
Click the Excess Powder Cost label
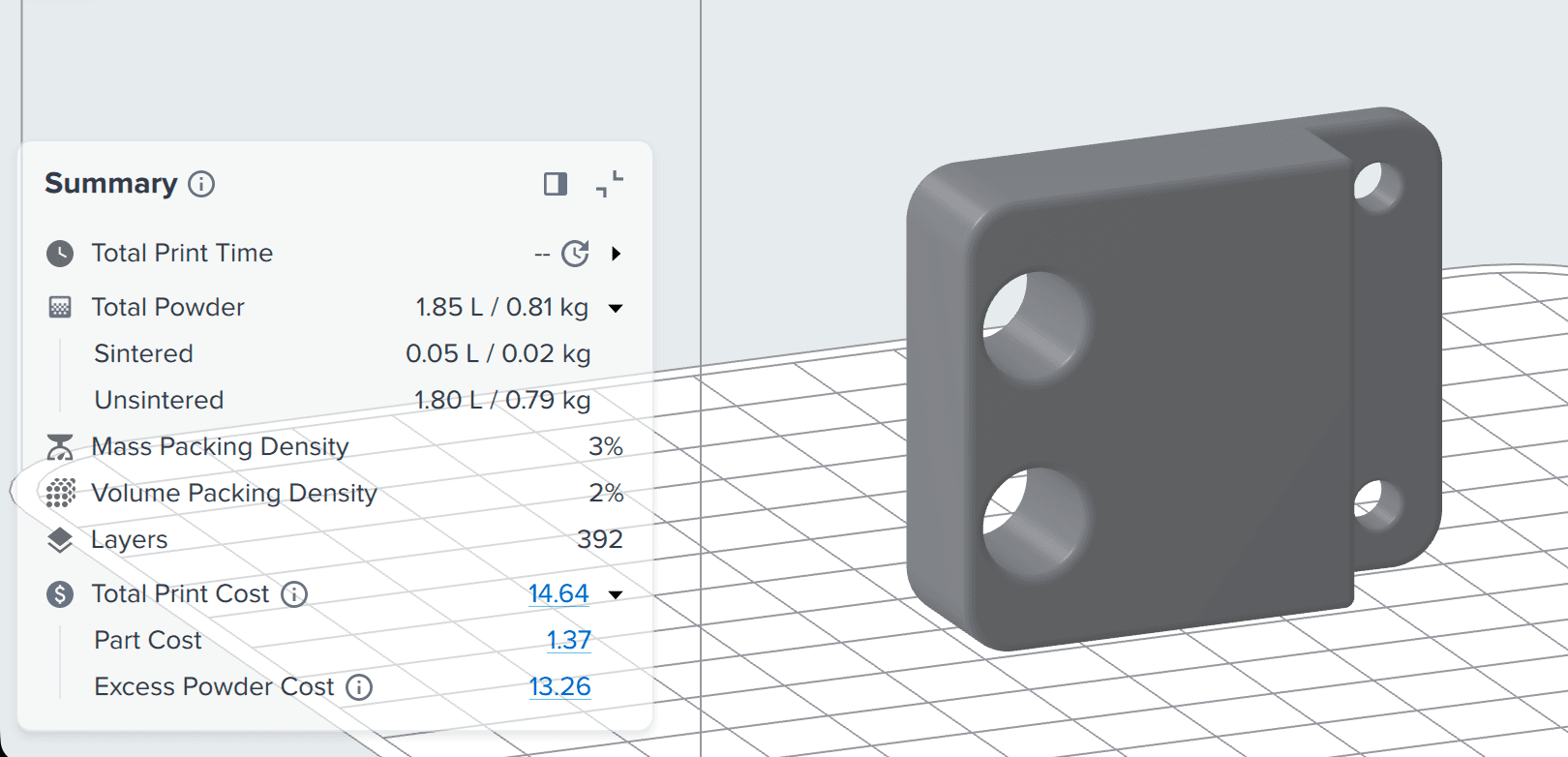[214, 686]
